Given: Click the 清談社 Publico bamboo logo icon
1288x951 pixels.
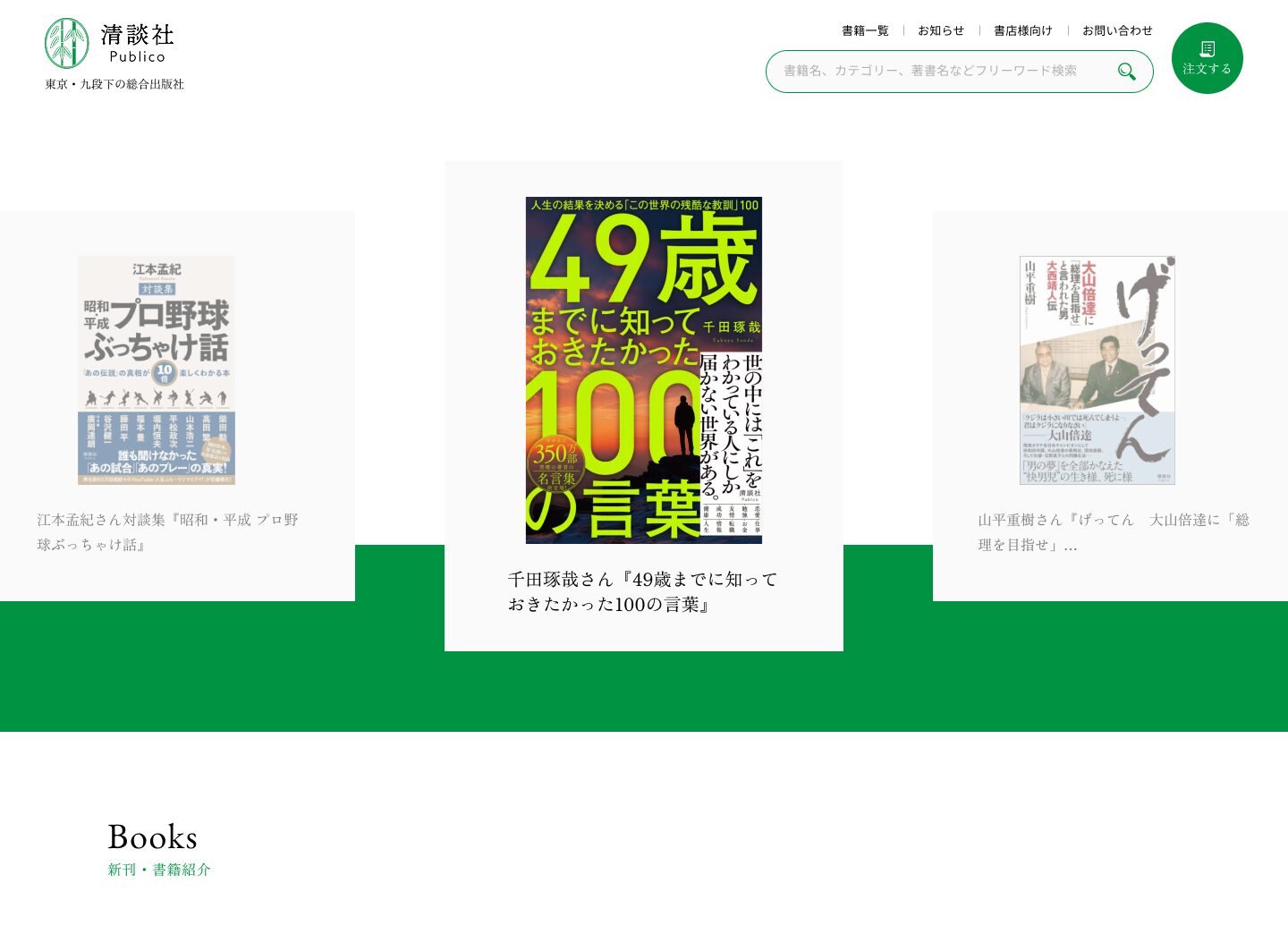Looking at the screenshot, I should pos(67,43).
